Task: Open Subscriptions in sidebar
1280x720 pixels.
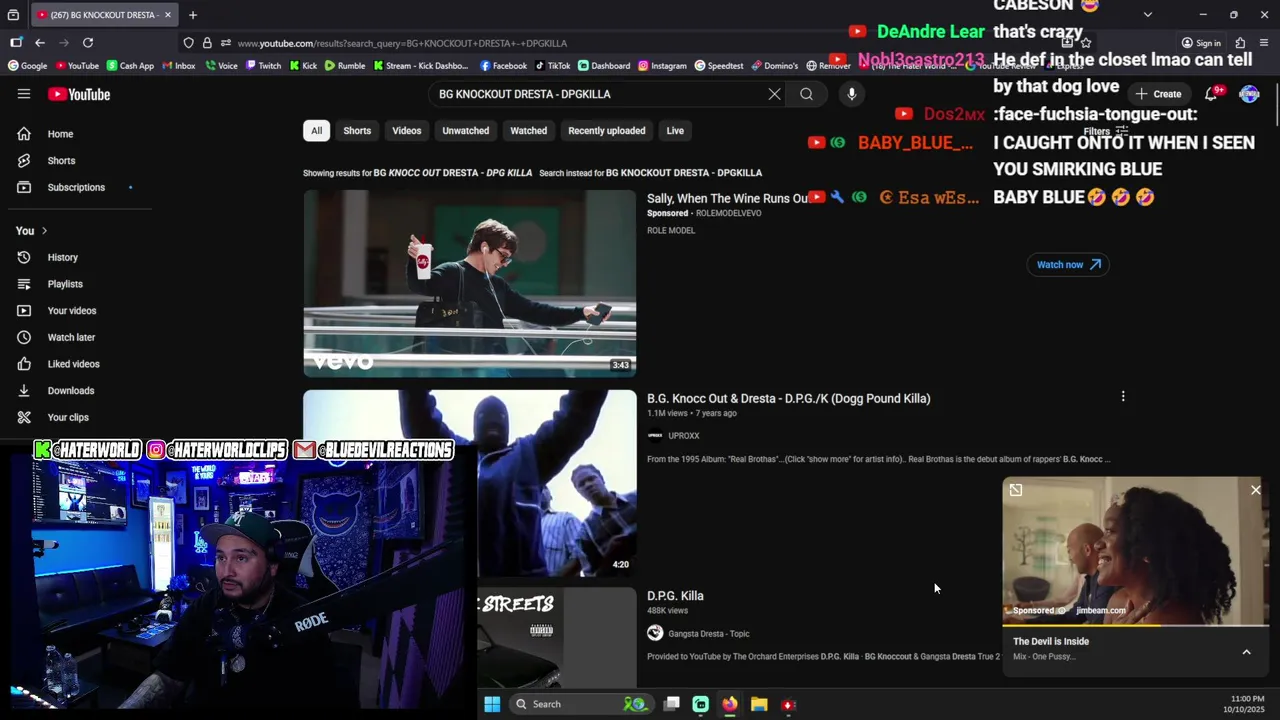Action: pyautogui.click(x=76, y=187)
